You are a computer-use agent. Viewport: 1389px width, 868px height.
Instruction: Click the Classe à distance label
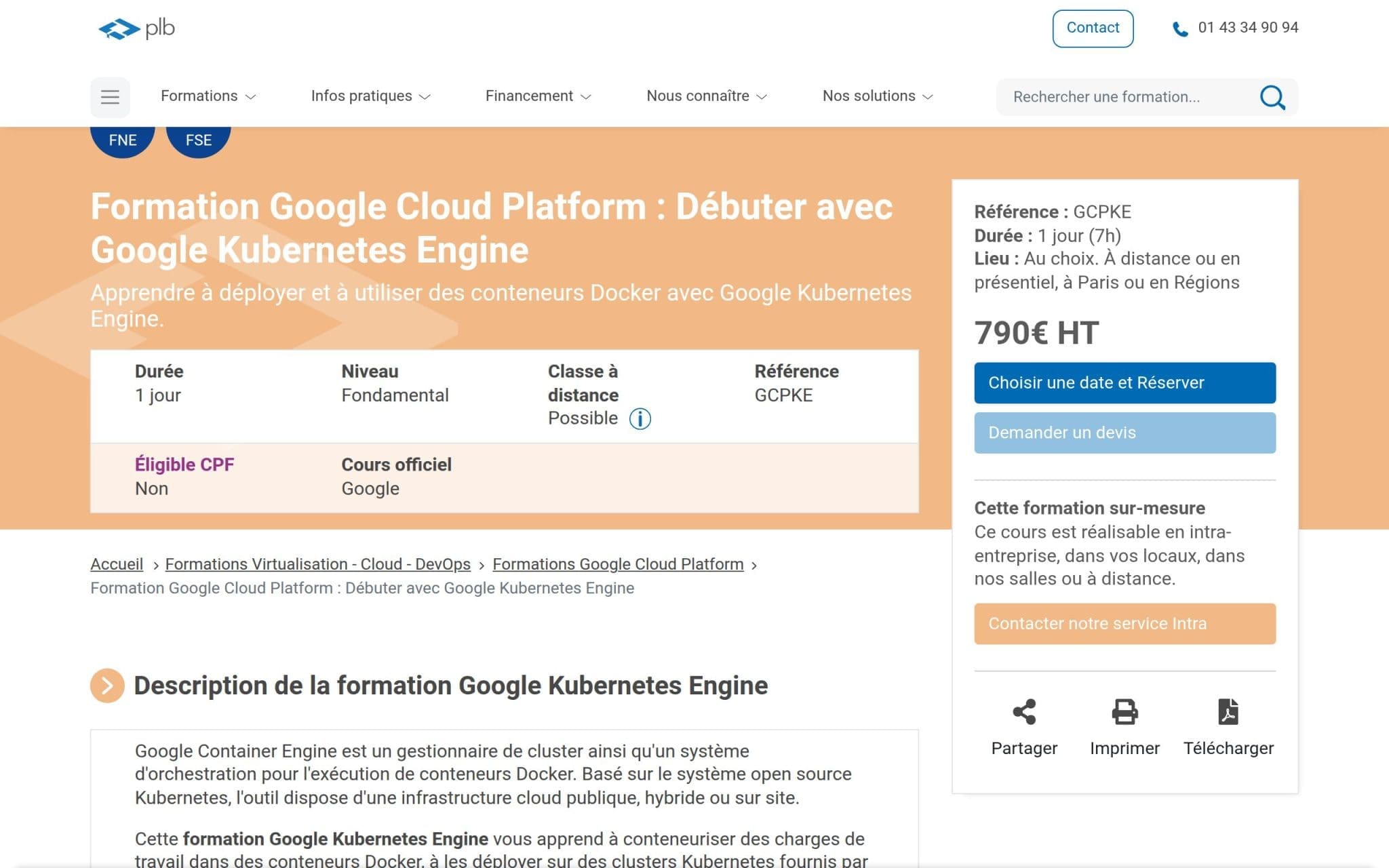583,383
